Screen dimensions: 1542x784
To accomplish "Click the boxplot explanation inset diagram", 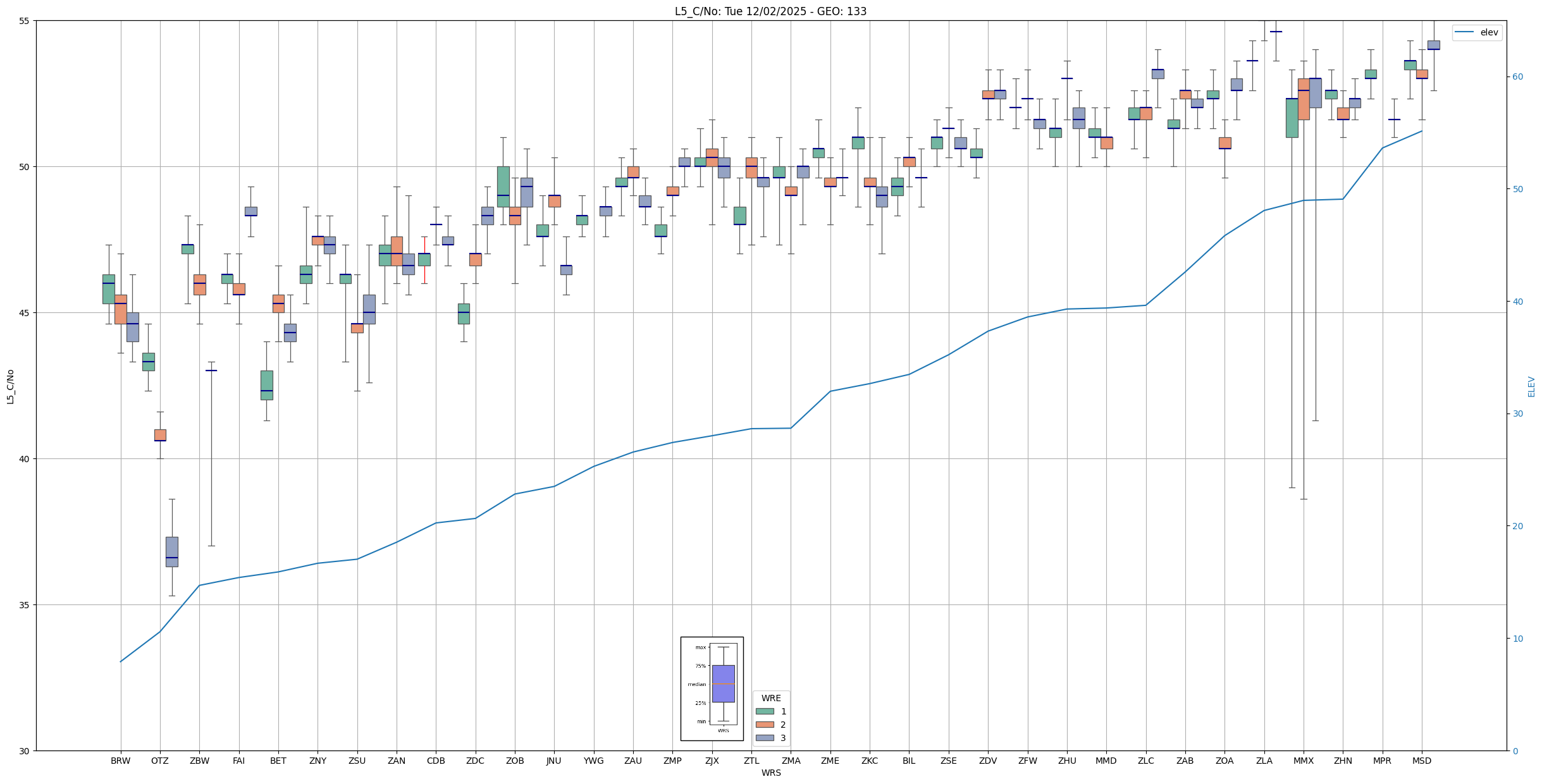I will (712, 689).
